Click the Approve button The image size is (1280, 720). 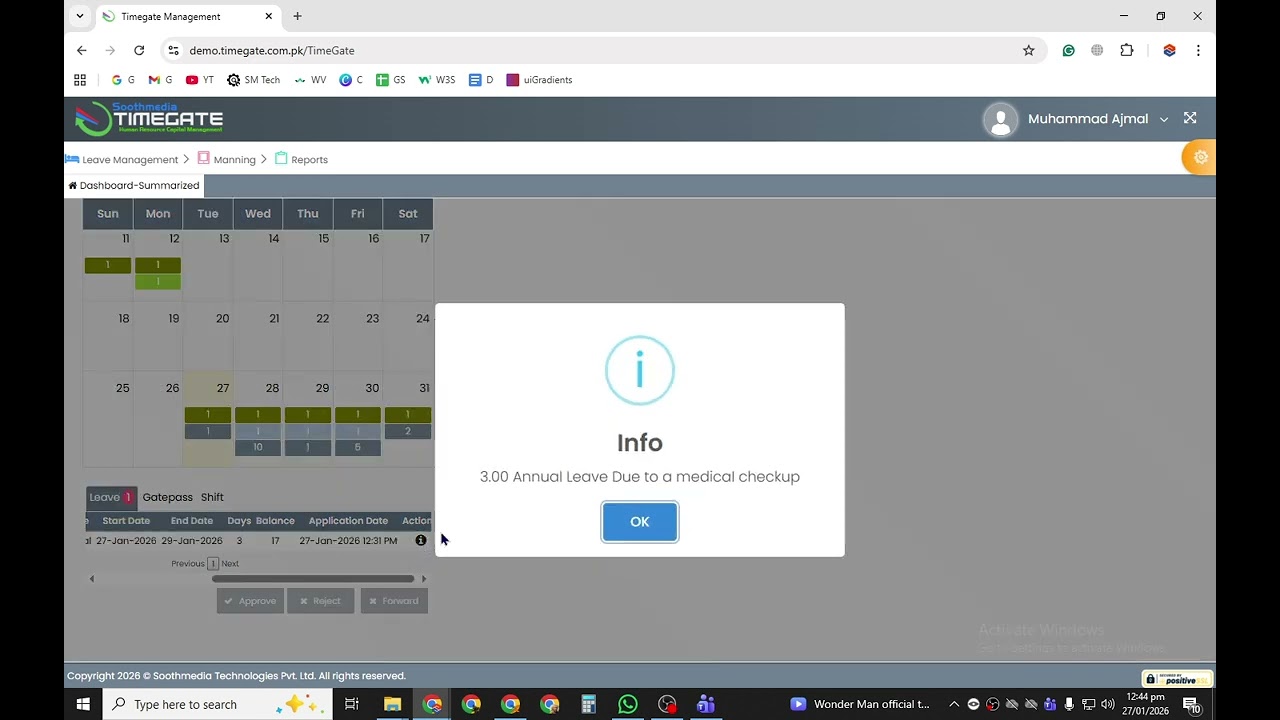pyautogui.click(x=250, y=601)
